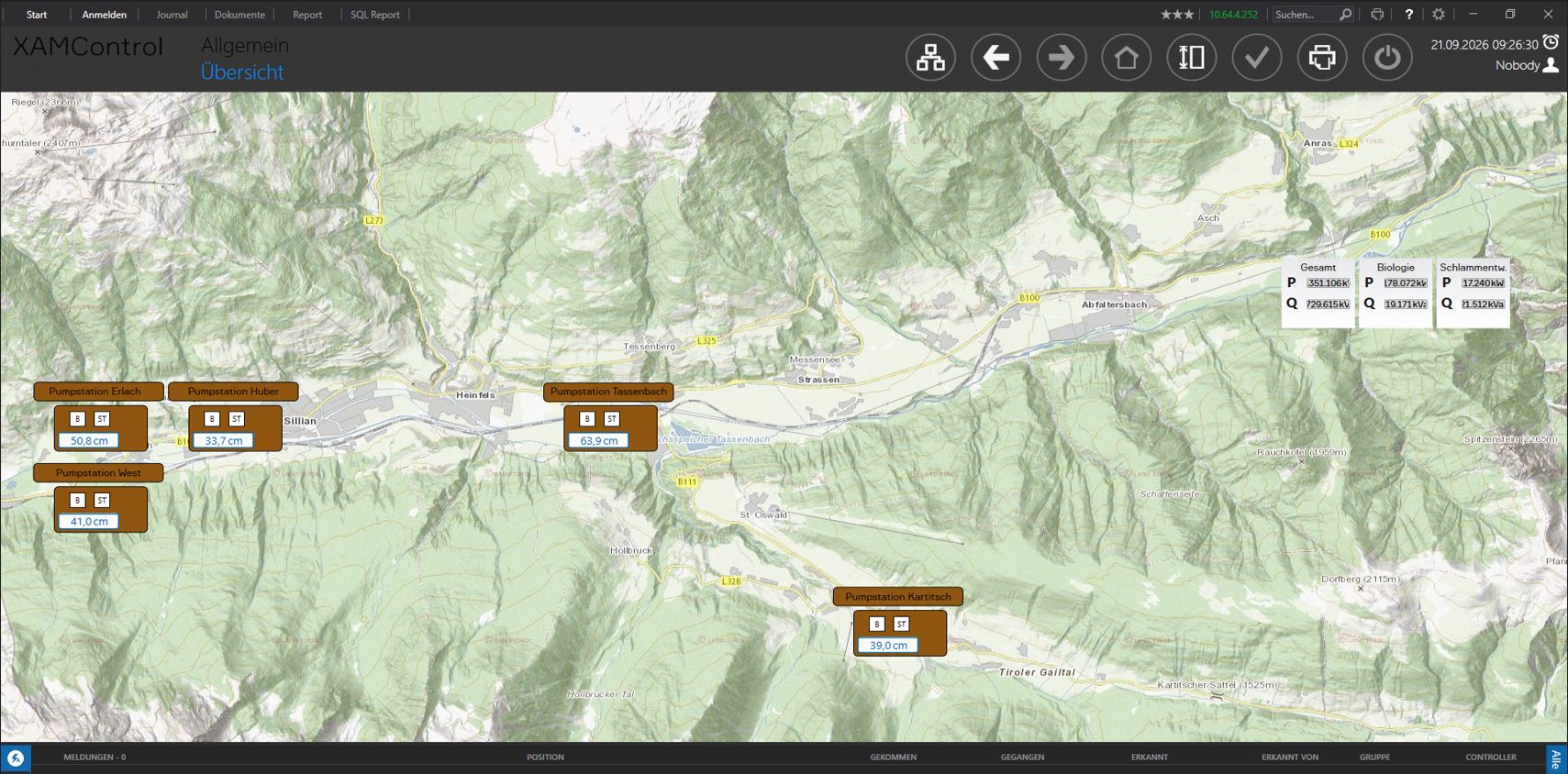The image size is (1568, 774).
Task: Click the Alle filter tab in alarm bar
Action: coord(1556,758)
